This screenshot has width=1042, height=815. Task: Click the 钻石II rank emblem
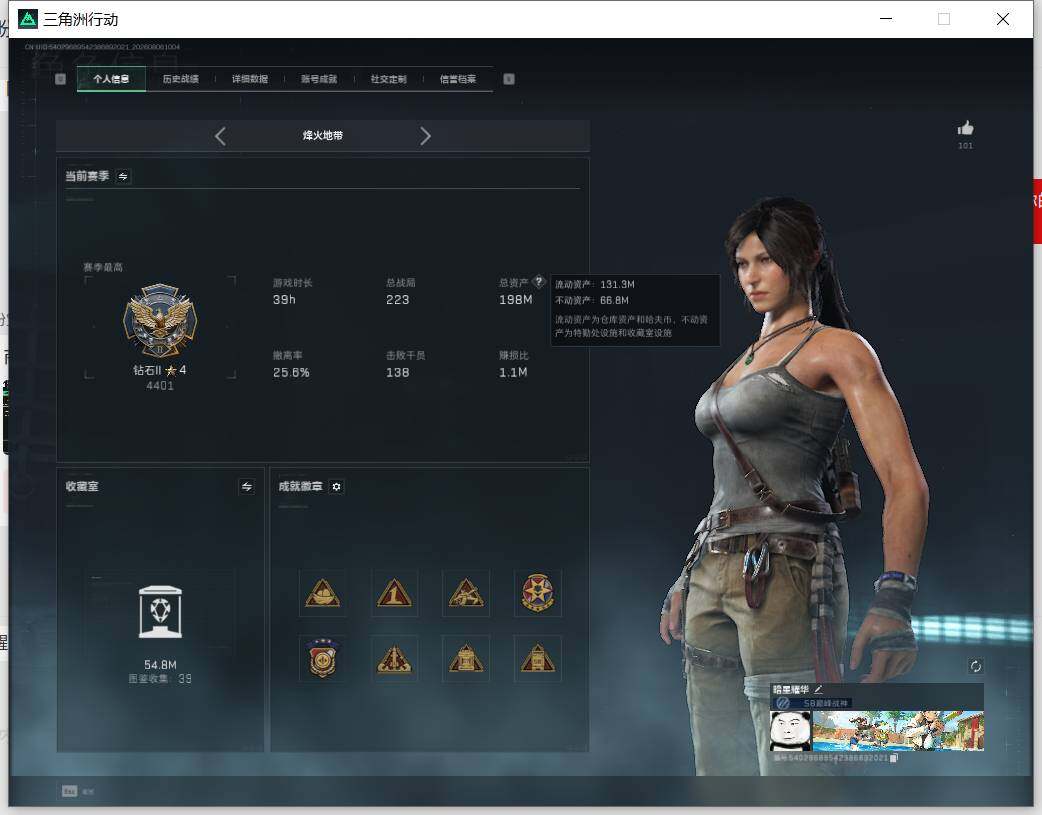point(160,321)
